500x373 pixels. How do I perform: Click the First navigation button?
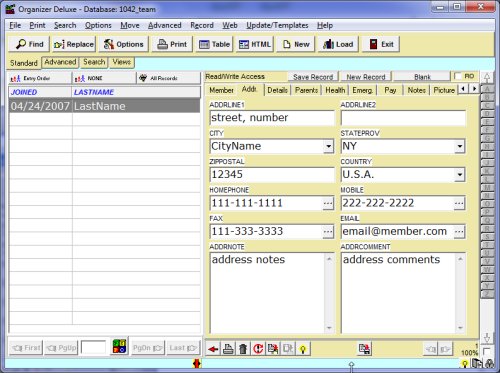pyautogui.click(x=26, y=348)
